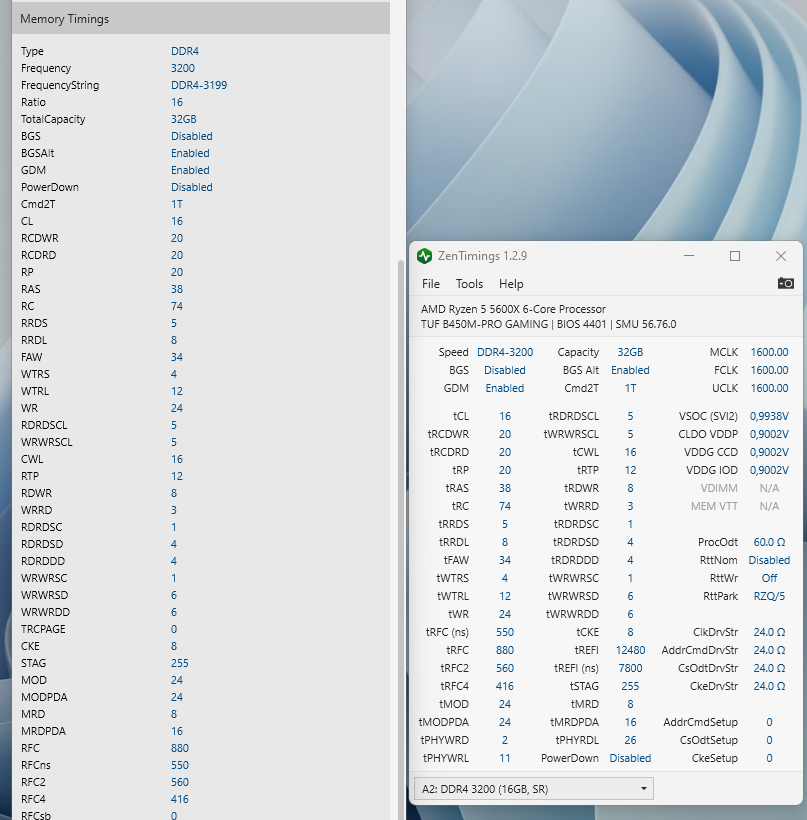The width and height of the screenshot is (807, 820).
Task: Click the ClkDrvStr 24.0 Ω value
Action: pyautogui.click(x=769, y=632)
